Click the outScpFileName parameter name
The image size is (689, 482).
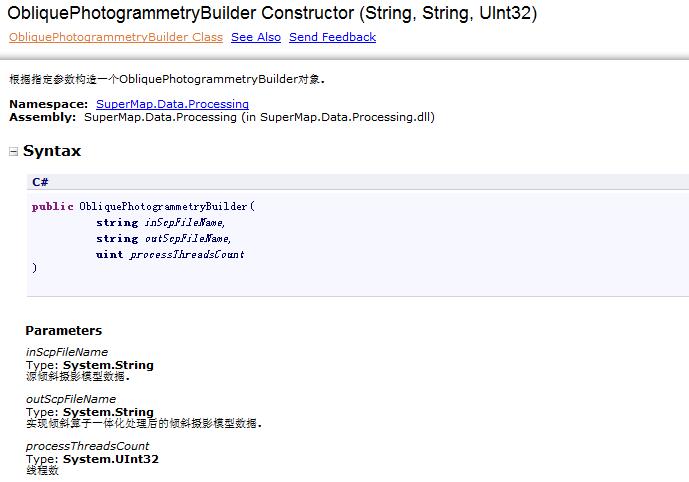coord(71,399)
